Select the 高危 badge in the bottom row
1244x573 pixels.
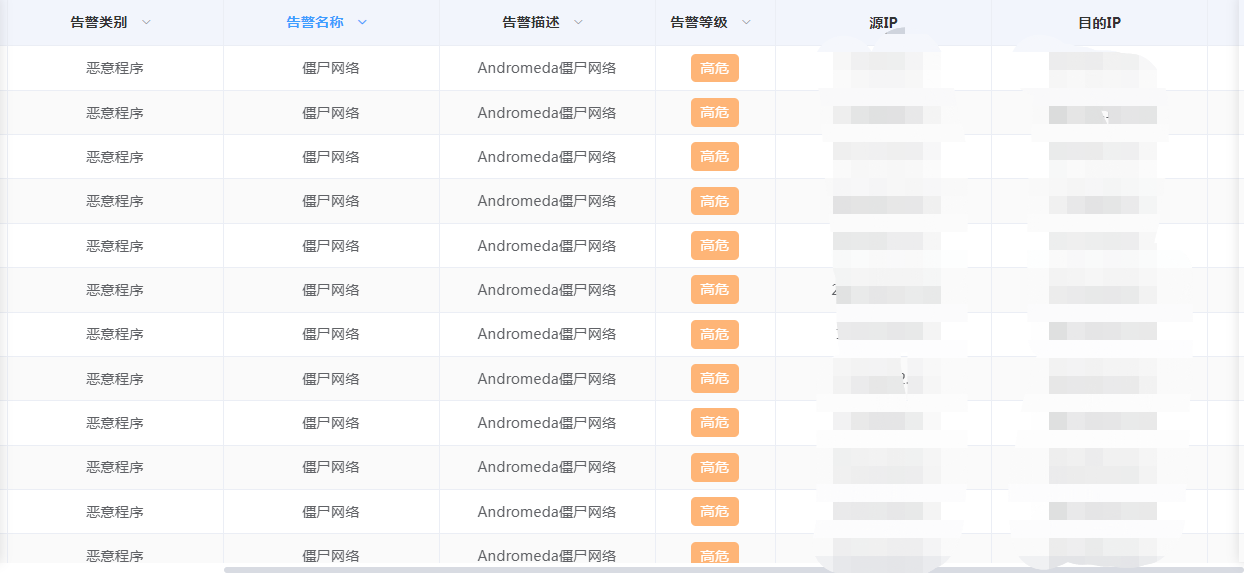click(714, 555)
